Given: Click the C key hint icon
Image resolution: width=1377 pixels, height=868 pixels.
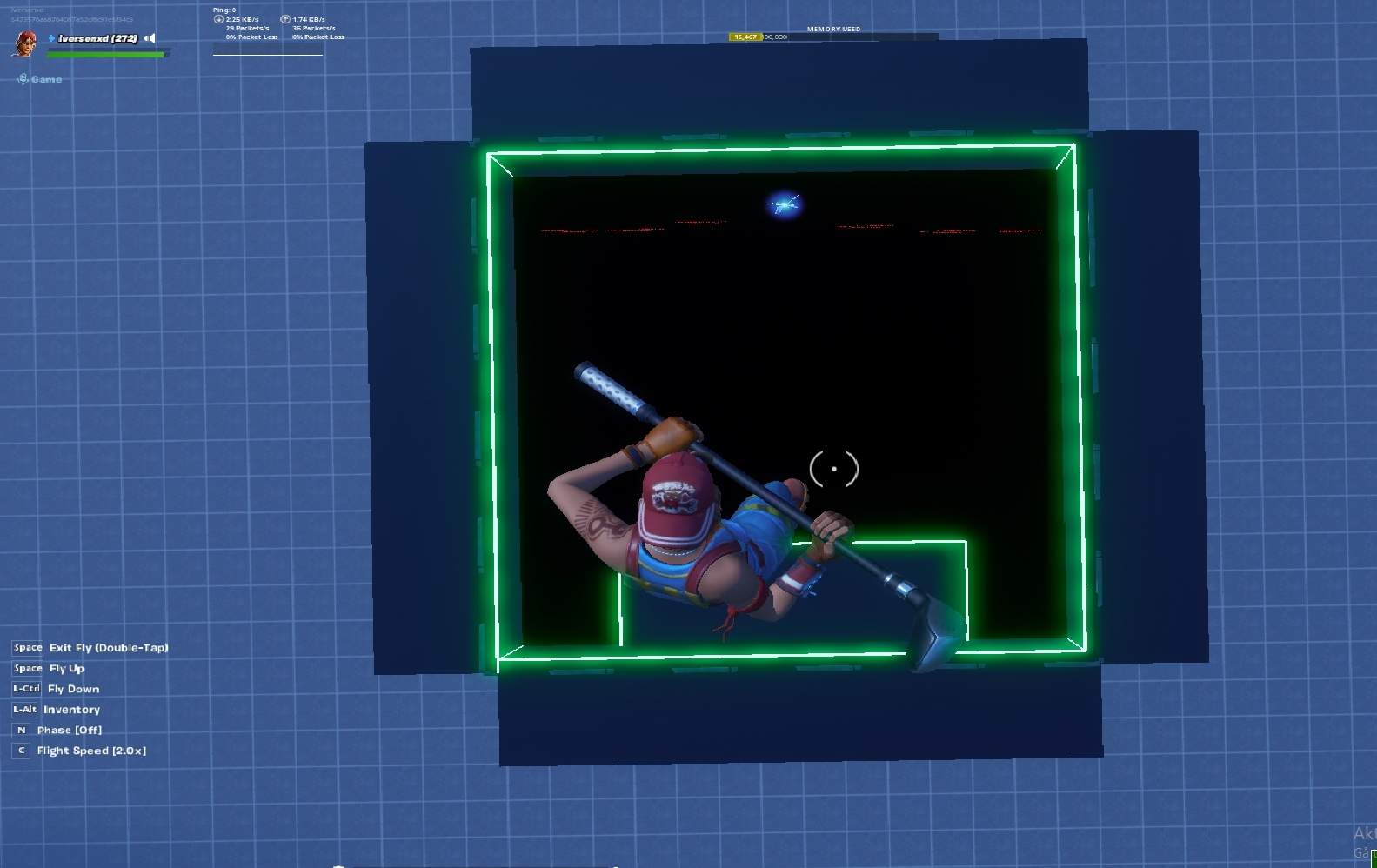Looking at the screenshot, I should point(22,751).
